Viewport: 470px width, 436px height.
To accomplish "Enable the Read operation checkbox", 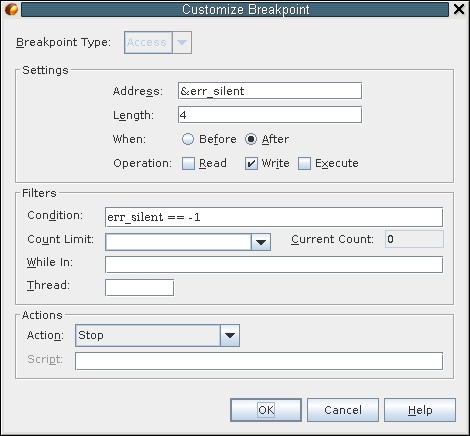I will pyautogui.click(x=188, y=163).
